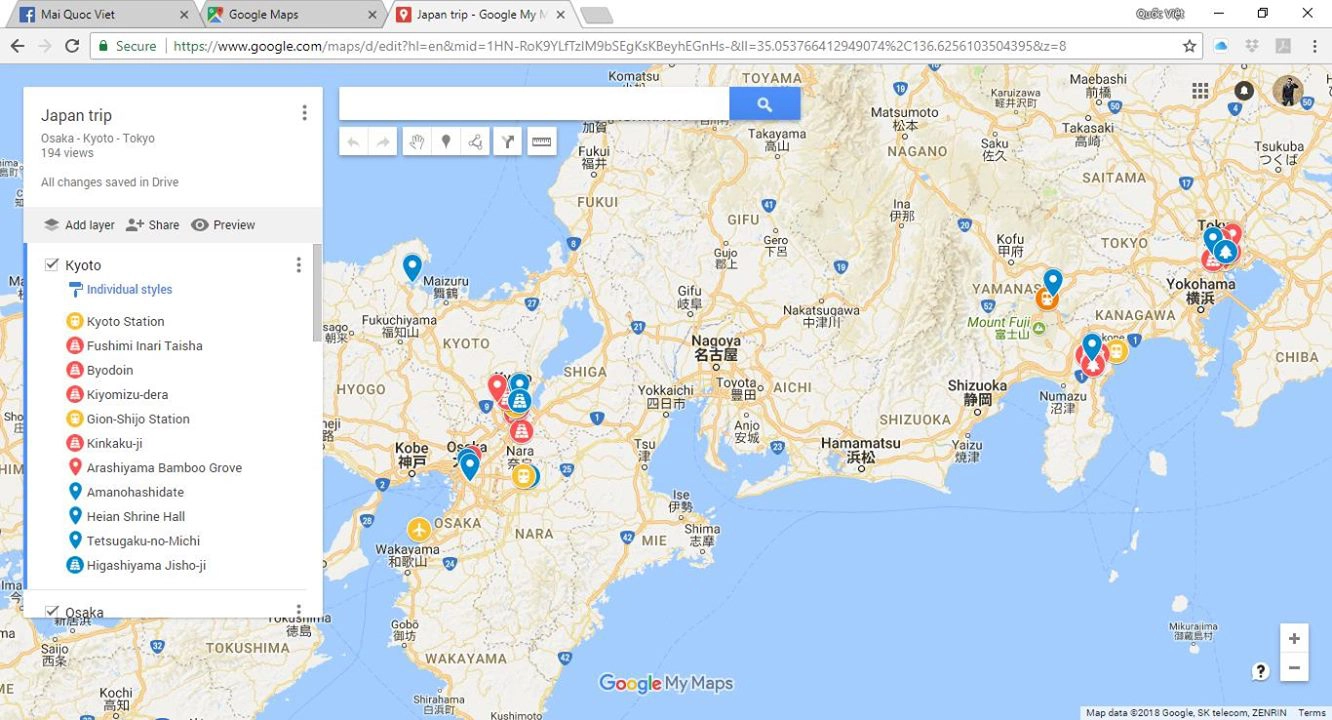Image resolution: width=1332 pixels, height=720 pixels.
Task: Bookmark this page with the star
Action: (1189, 46)
